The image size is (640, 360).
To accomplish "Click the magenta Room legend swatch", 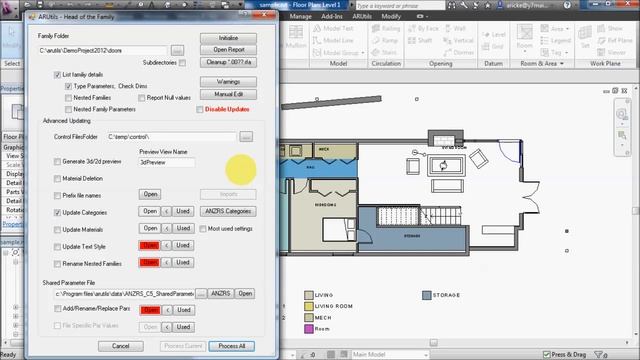I will [309, 329].
